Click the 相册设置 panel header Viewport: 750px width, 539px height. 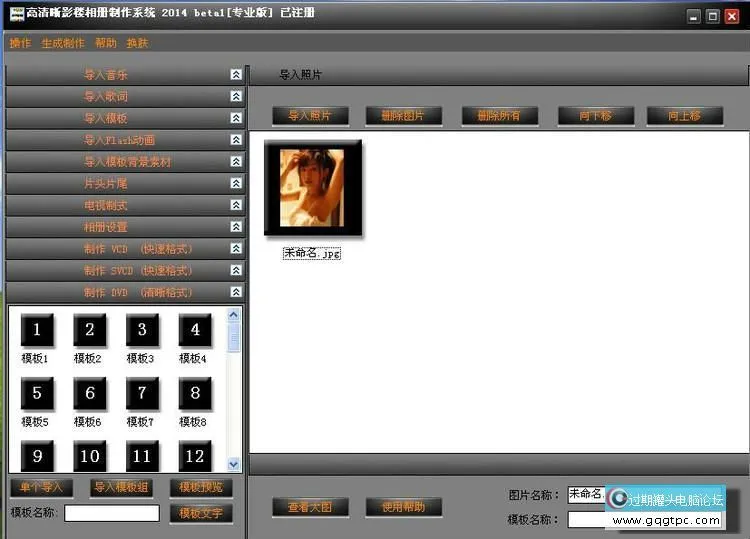125,227
